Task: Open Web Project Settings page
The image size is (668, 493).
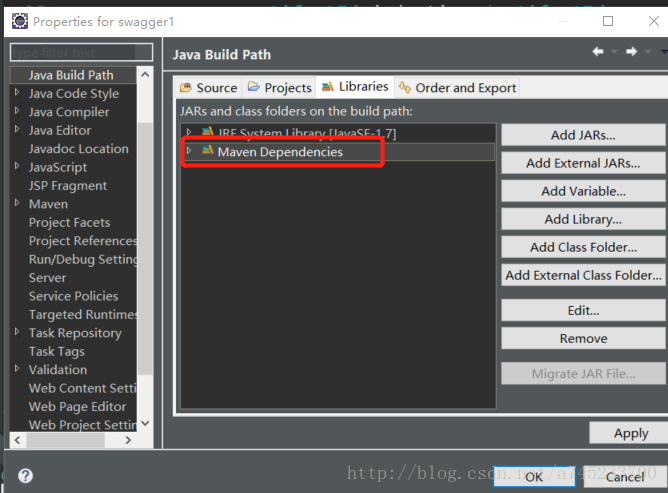Action: tap(83, 424)
